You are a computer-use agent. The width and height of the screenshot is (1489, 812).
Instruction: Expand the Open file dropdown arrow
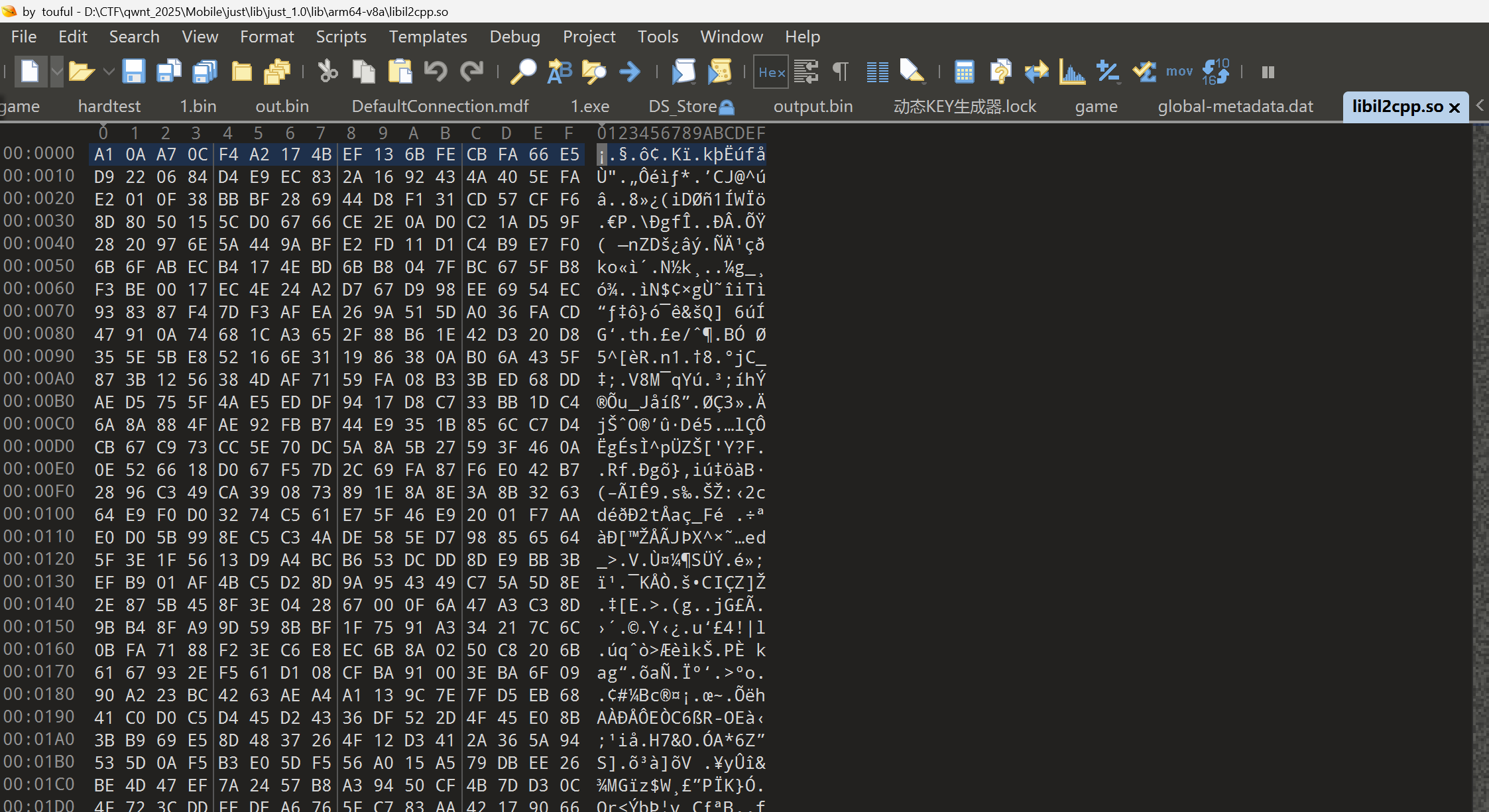(109, 72)
